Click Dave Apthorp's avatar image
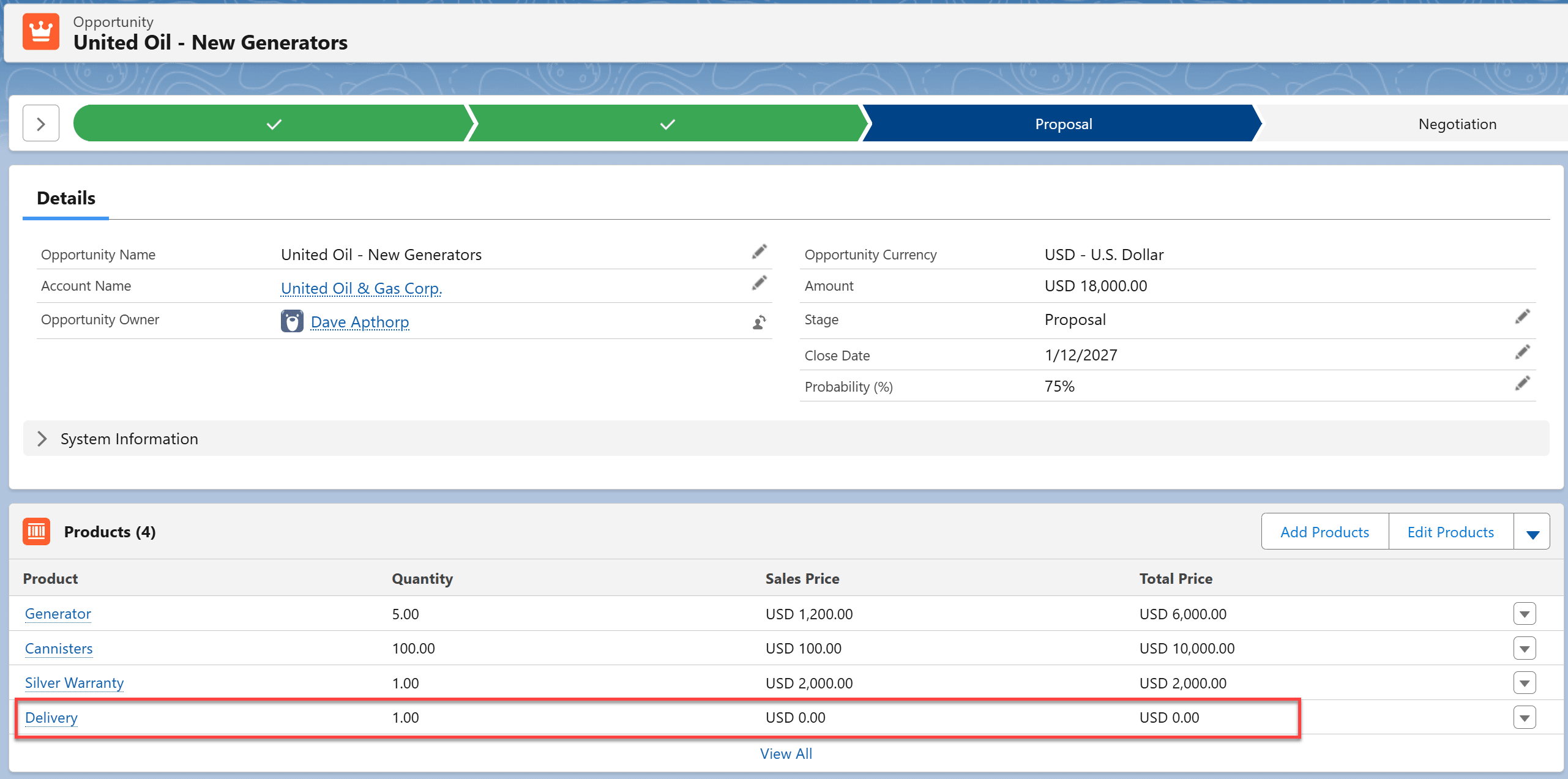This screenshot has width=1568, height=779. point(292,321)
